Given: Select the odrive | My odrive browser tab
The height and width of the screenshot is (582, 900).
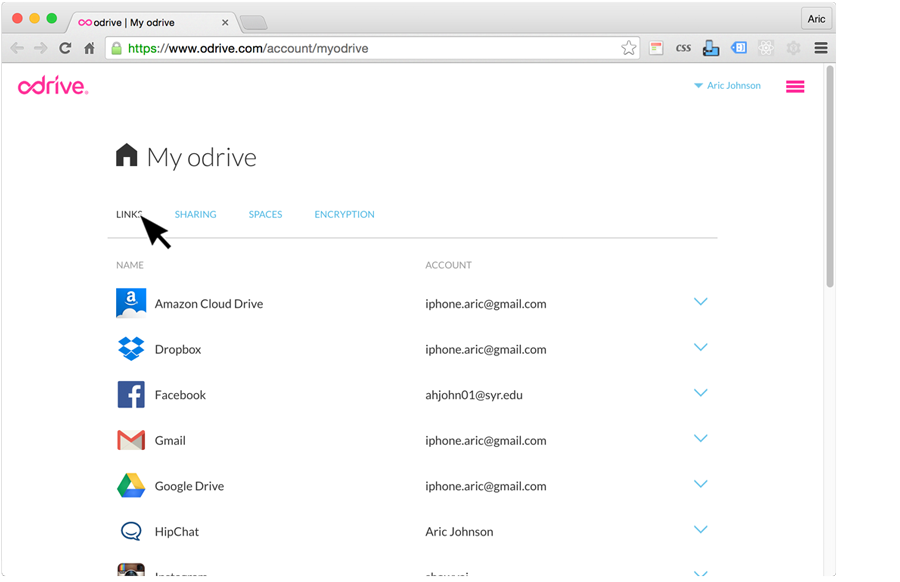Looking at the screenshot, I should tap(152, 22).
